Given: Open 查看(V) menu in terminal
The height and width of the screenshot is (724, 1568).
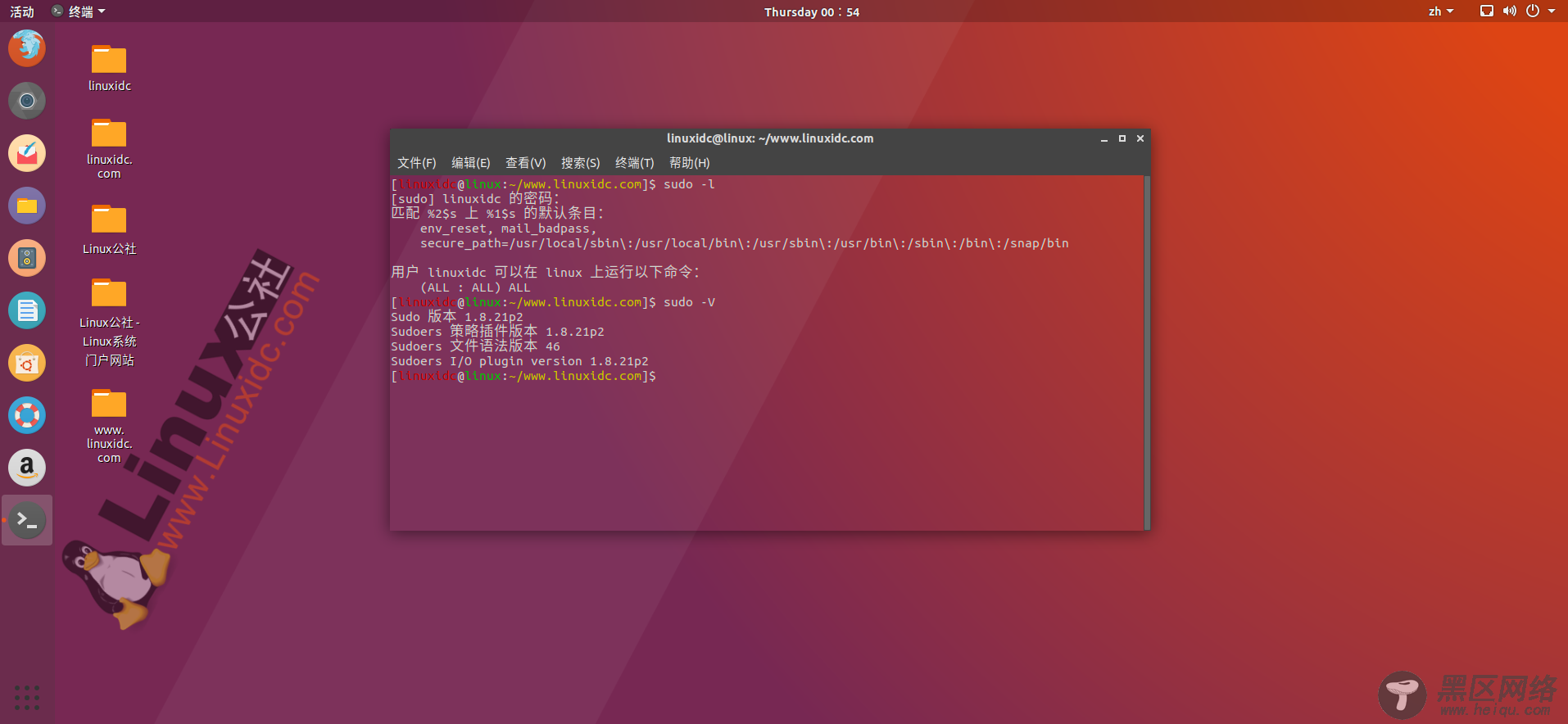Looking at the screenshot, I should pyautogui.click(x=526, y=163).
